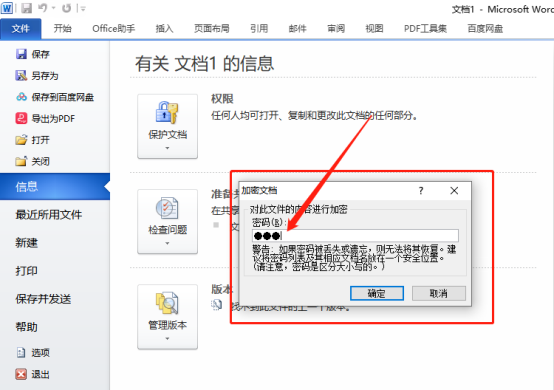Screen dimensions: 554x390
Task: Click the password warning text starting 警告
Action: [354, 258]
